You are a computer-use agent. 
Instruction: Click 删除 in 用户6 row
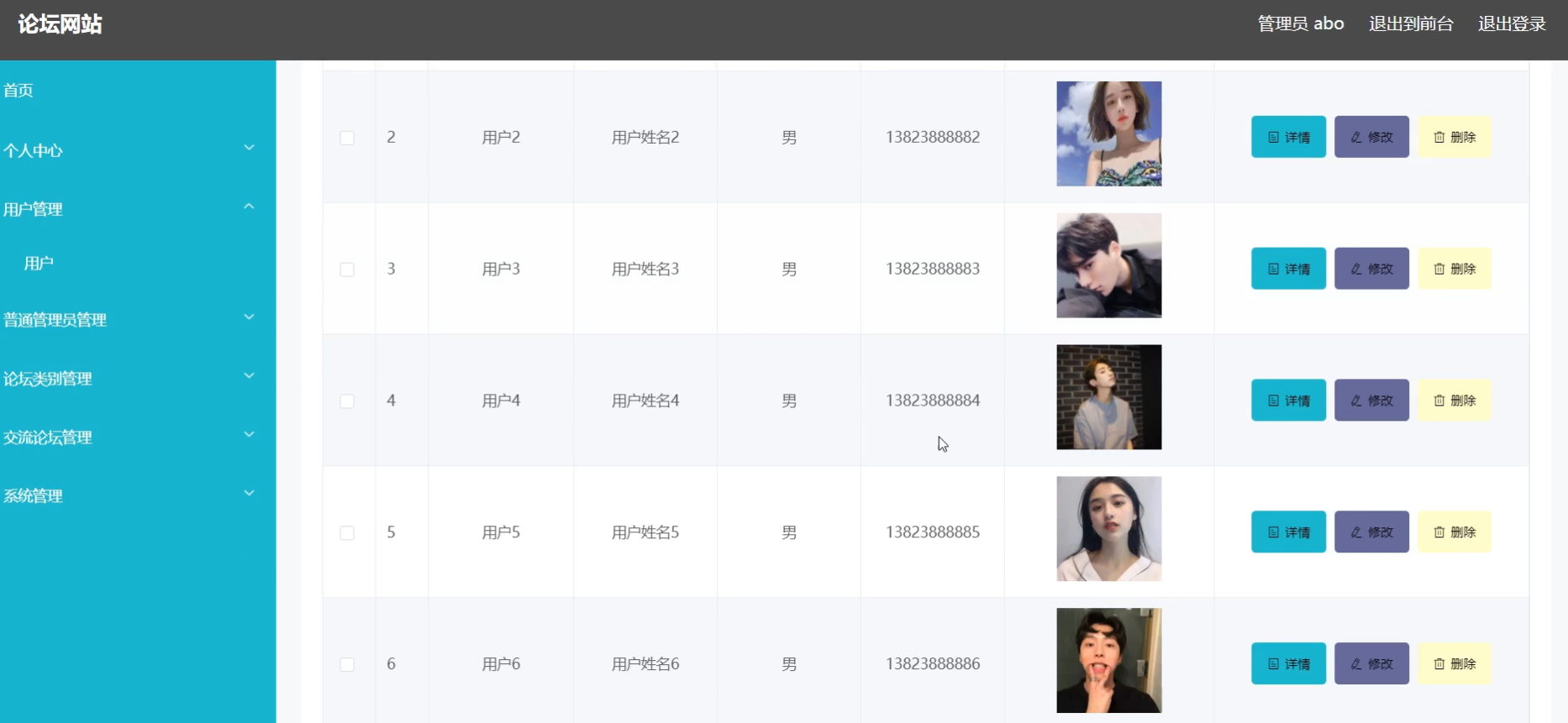click(1455, 663)
